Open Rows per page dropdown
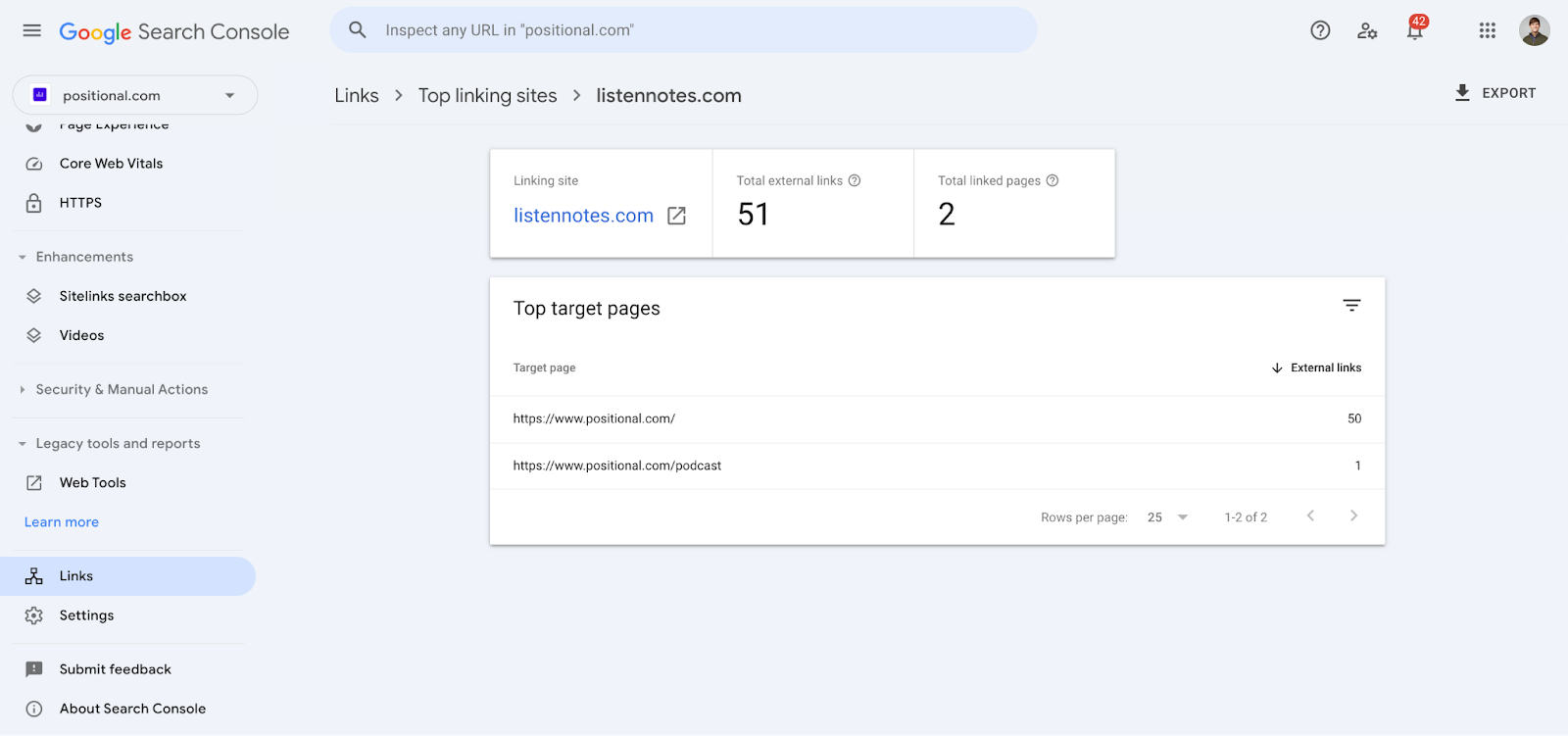Viewport: 1568px width, 736px height. pyautogui.click(x=1167, y=517)
